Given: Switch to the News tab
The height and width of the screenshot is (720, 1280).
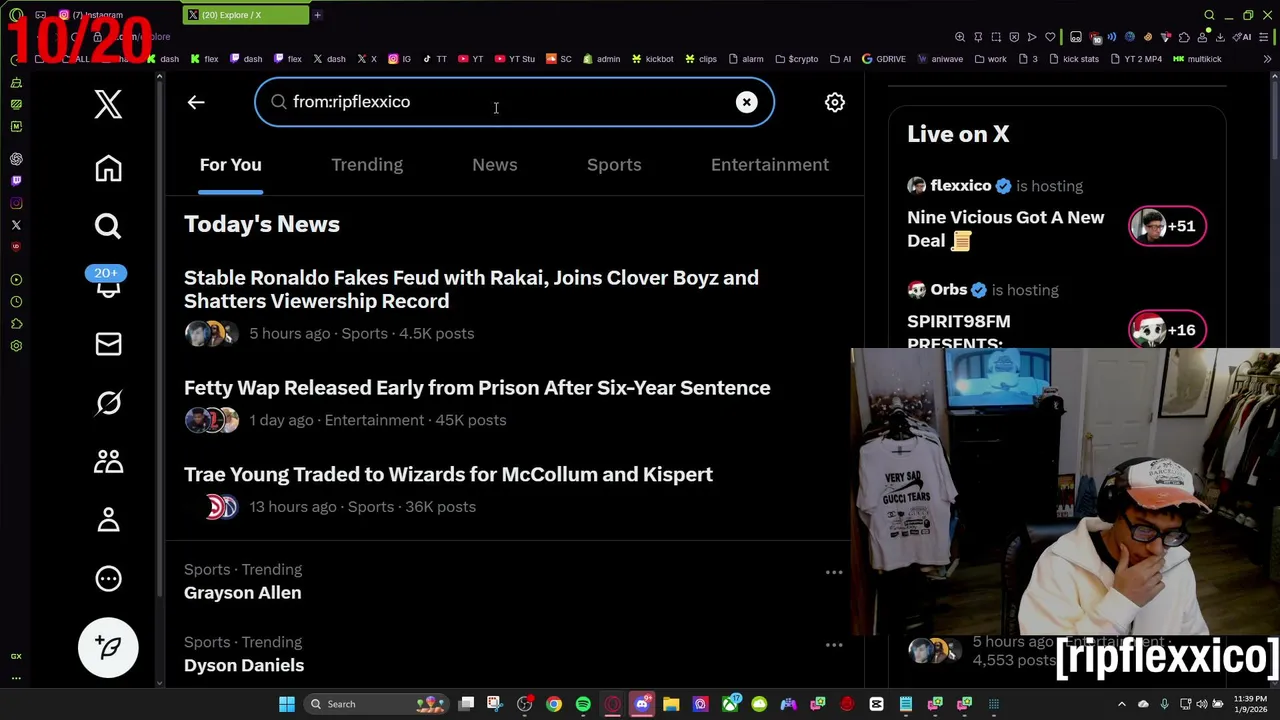Looking at the screenshot, I should [x=495, y=165].
